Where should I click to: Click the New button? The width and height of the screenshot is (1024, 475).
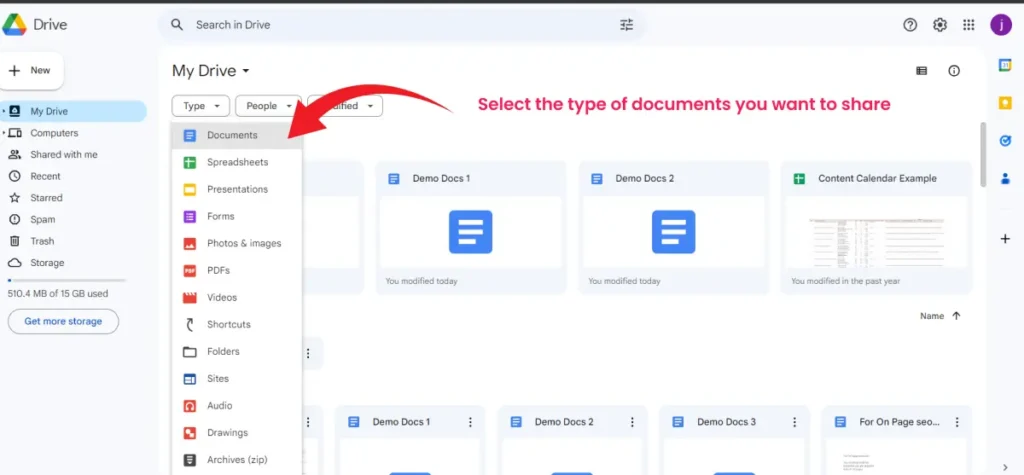31,71
